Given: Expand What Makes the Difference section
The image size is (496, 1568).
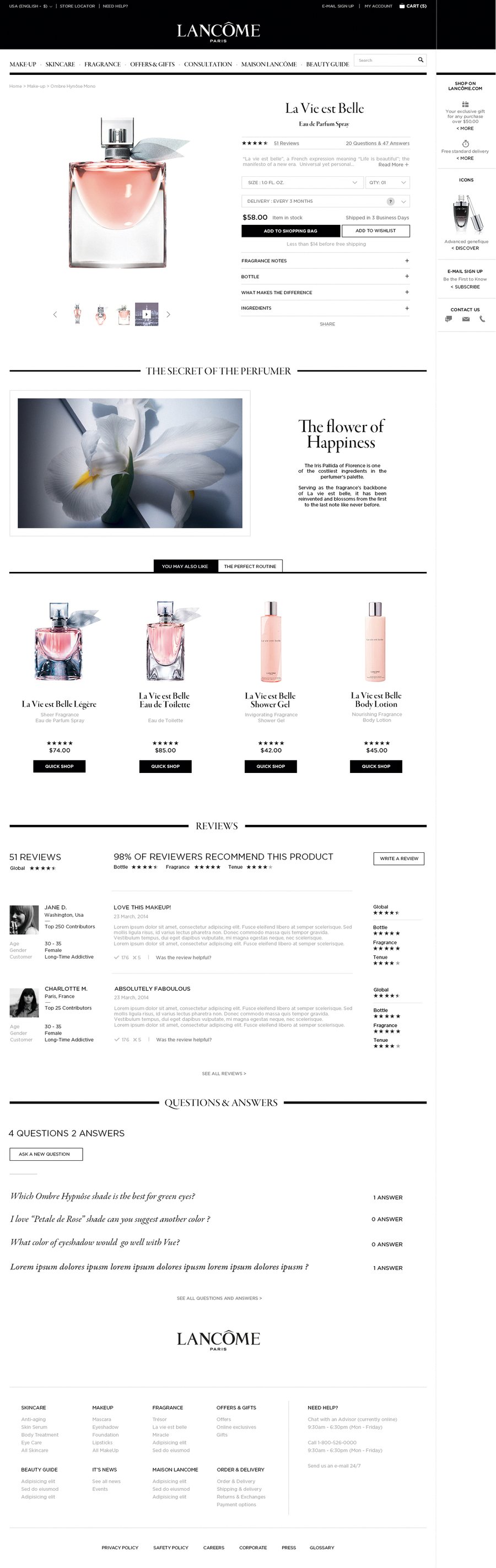Looking at the screenshot, I should (325, 292).
